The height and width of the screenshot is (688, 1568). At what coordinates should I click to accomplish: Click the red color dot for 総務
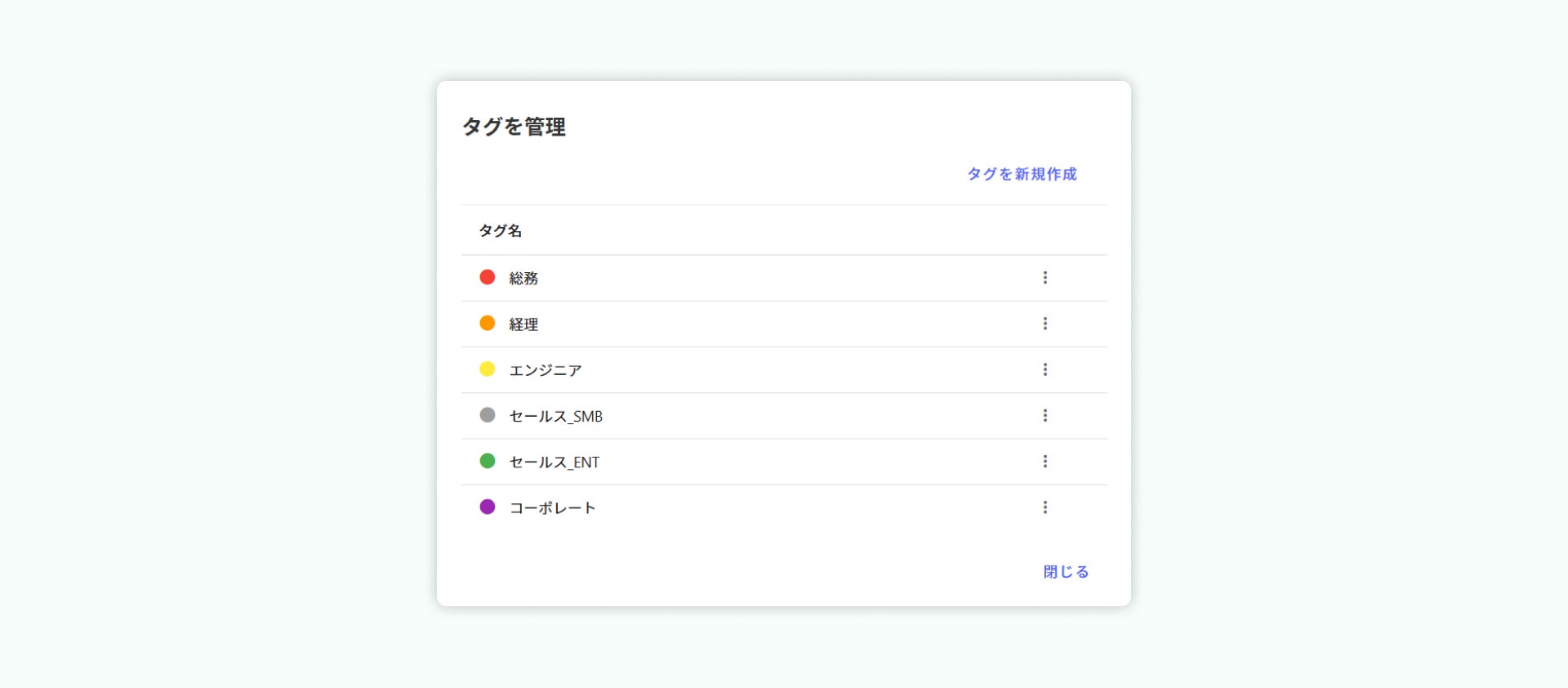coord(488,277)
